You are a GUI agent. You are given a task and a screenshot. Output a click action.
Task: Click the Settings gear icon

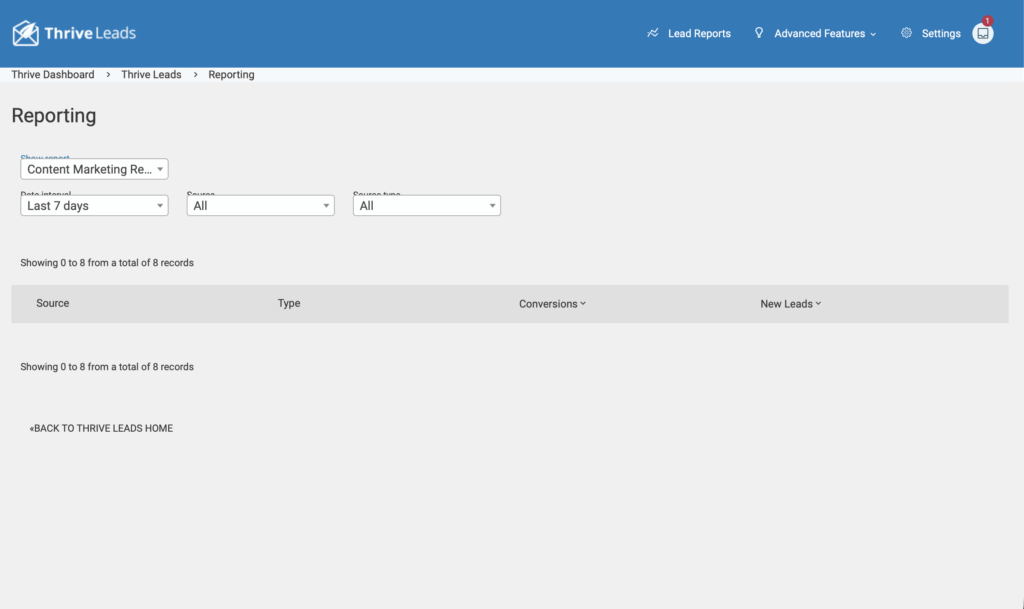click(x=906, y=33)
